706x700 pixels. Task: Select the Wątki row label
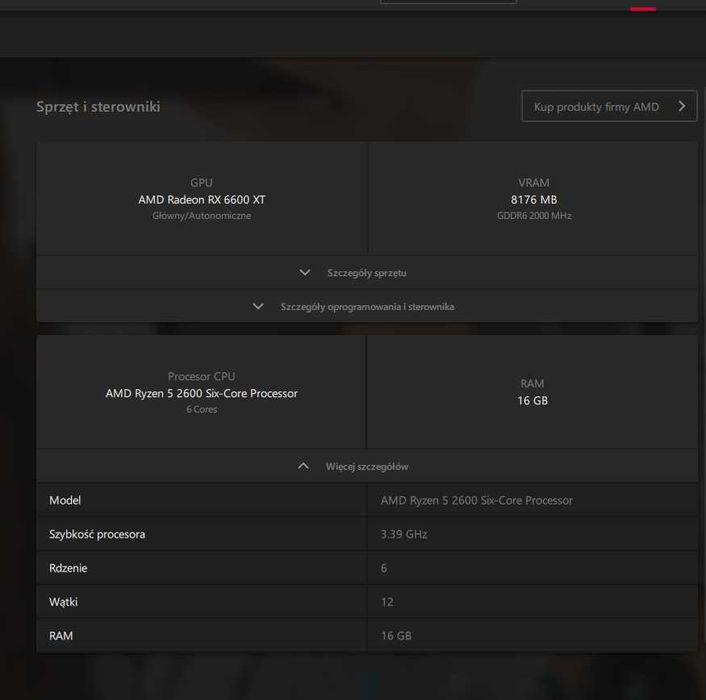(63, 602)
